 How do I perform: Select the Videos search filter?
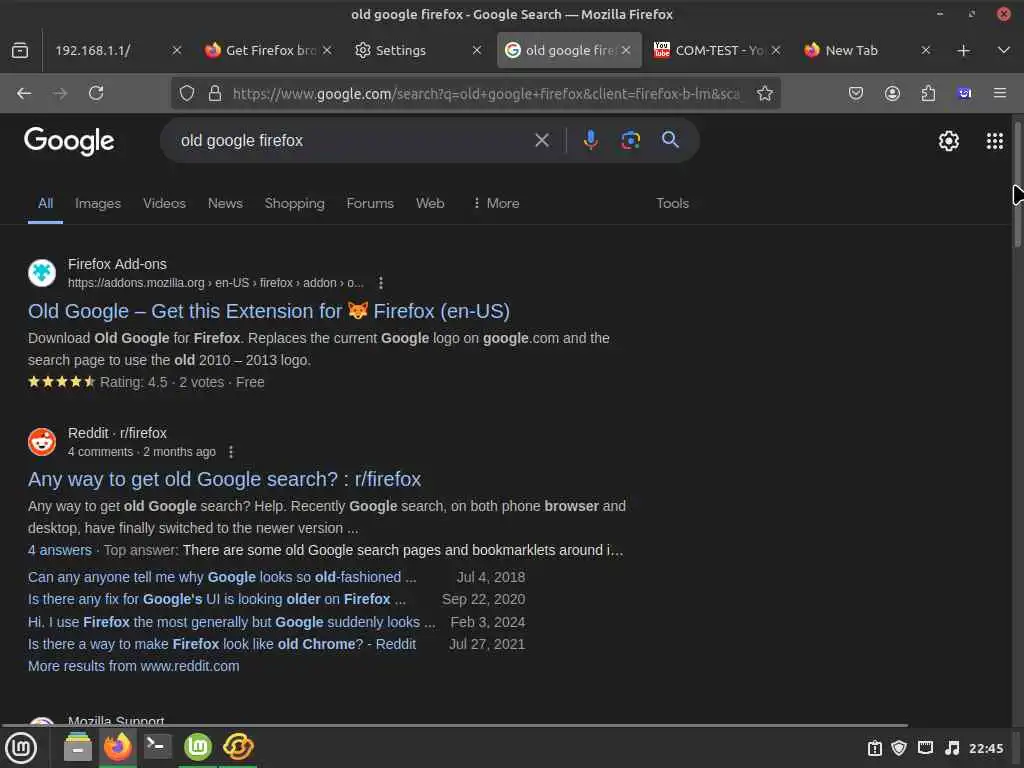(164, 203)
